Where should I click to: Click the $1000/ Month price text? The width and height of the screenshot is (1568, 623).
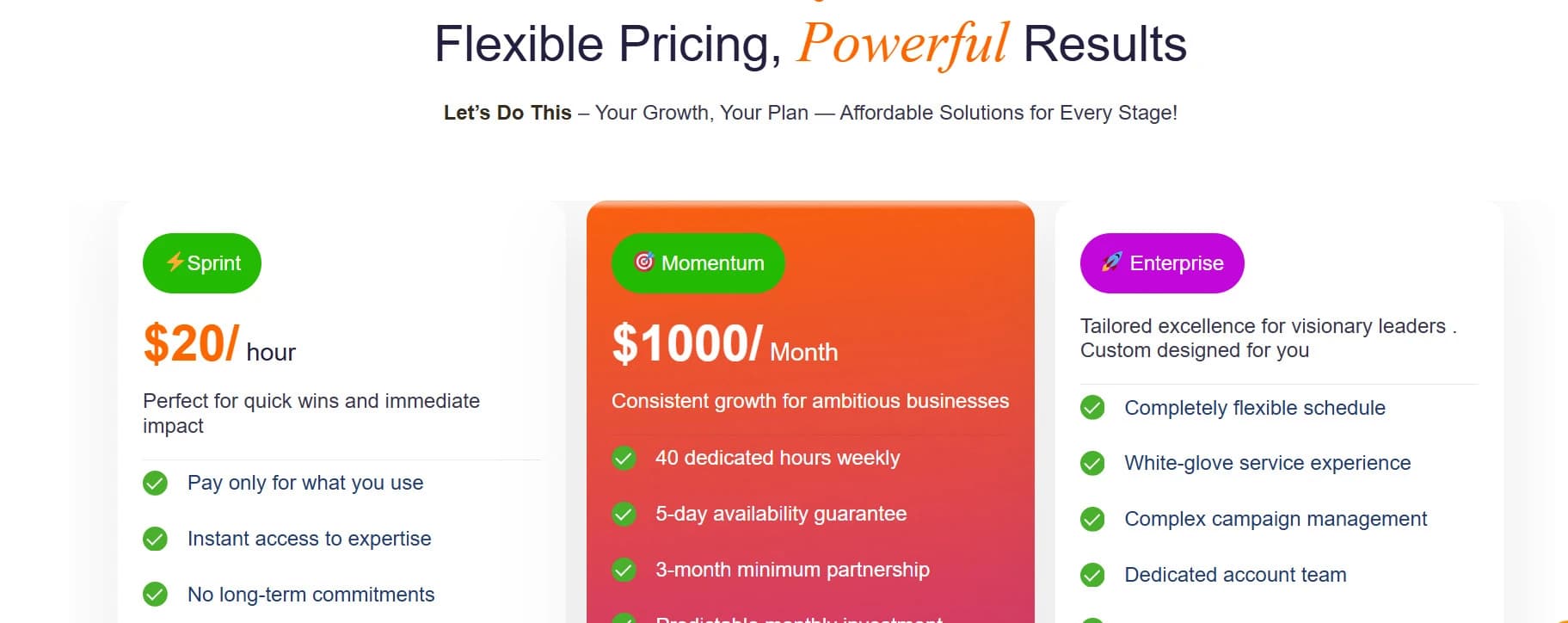click(724, 344)
